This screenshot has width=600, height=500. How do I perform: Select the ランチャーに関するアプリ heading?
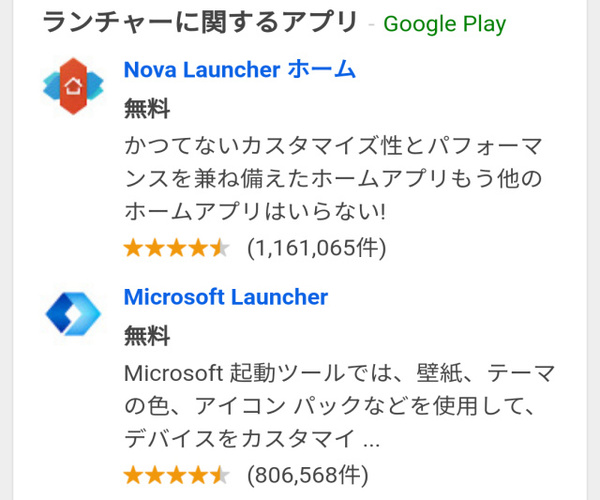tap(201, 21)
